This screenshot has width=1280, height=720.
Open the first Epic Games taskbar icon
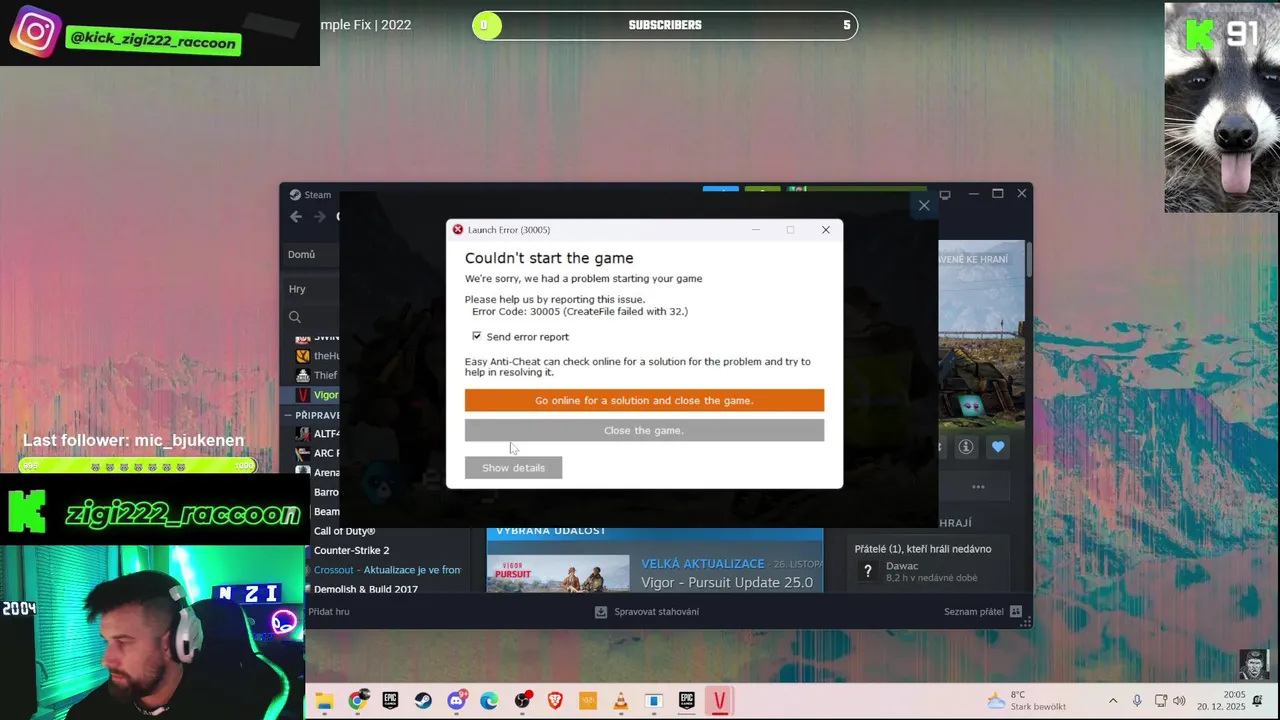(x=390, y=701)
